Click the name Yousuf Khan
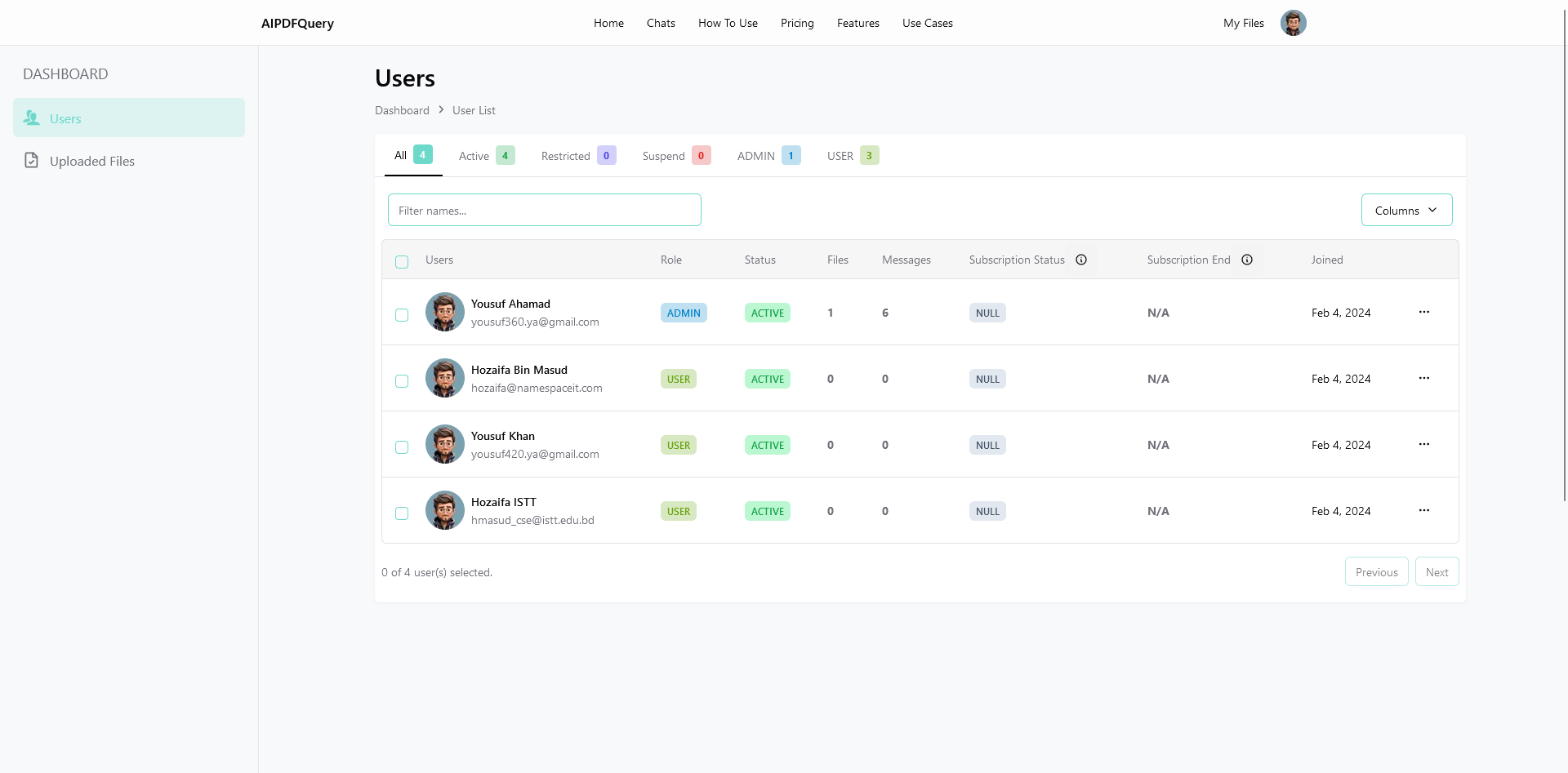 coord(503,436)
